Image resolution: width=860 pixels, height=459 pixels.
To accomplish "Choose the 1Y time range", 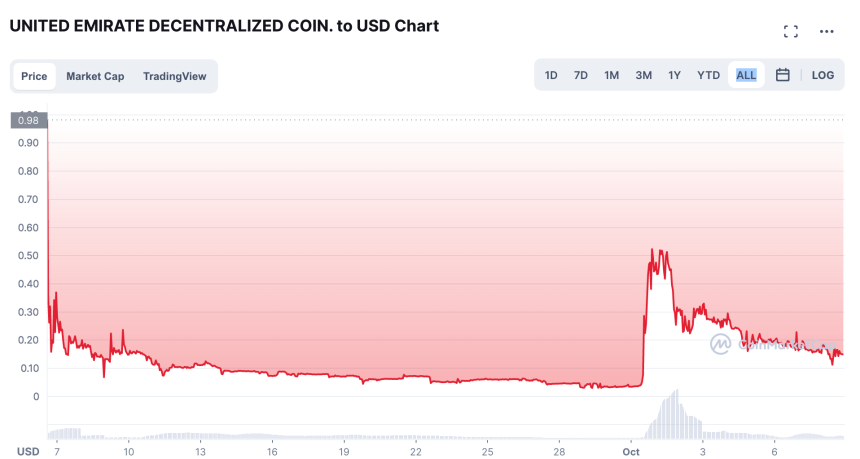I will 674,75.
